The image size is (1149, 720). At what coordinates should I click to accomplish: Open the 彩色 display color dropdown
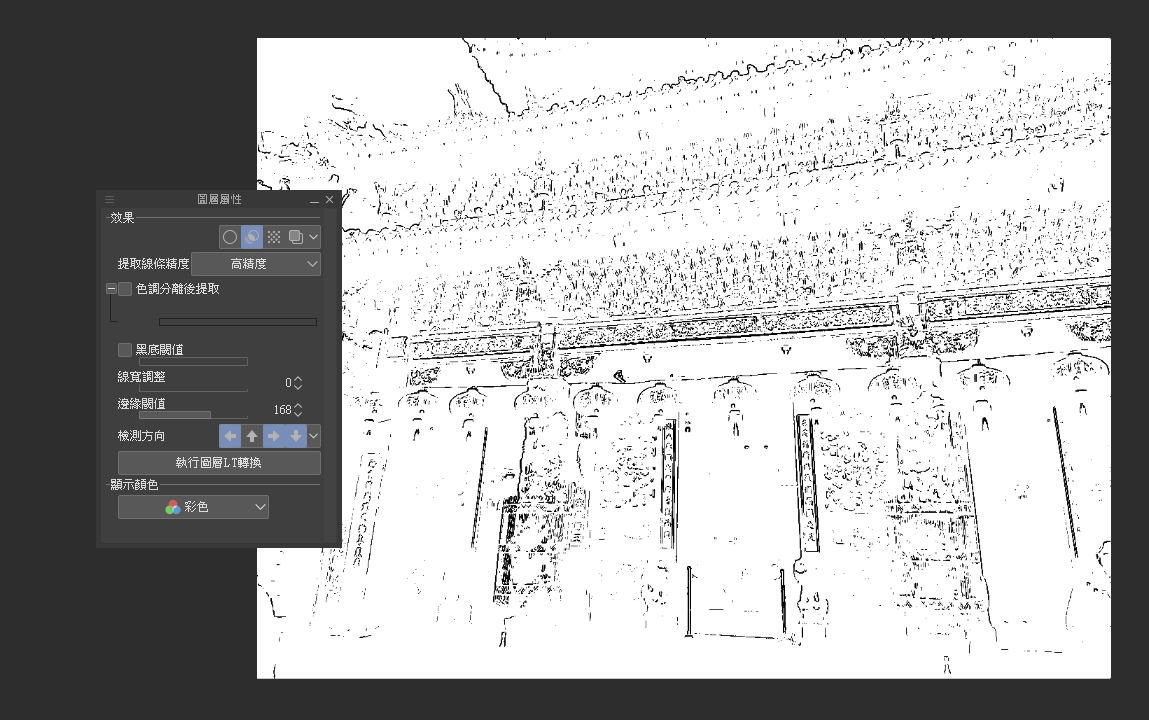193,507
